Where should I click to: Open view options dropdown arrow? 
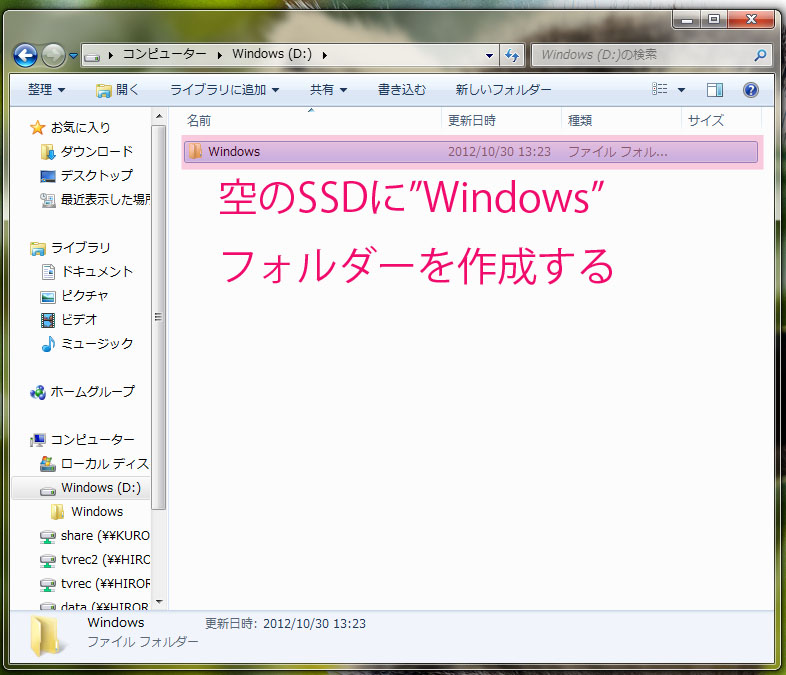(681, 91)
